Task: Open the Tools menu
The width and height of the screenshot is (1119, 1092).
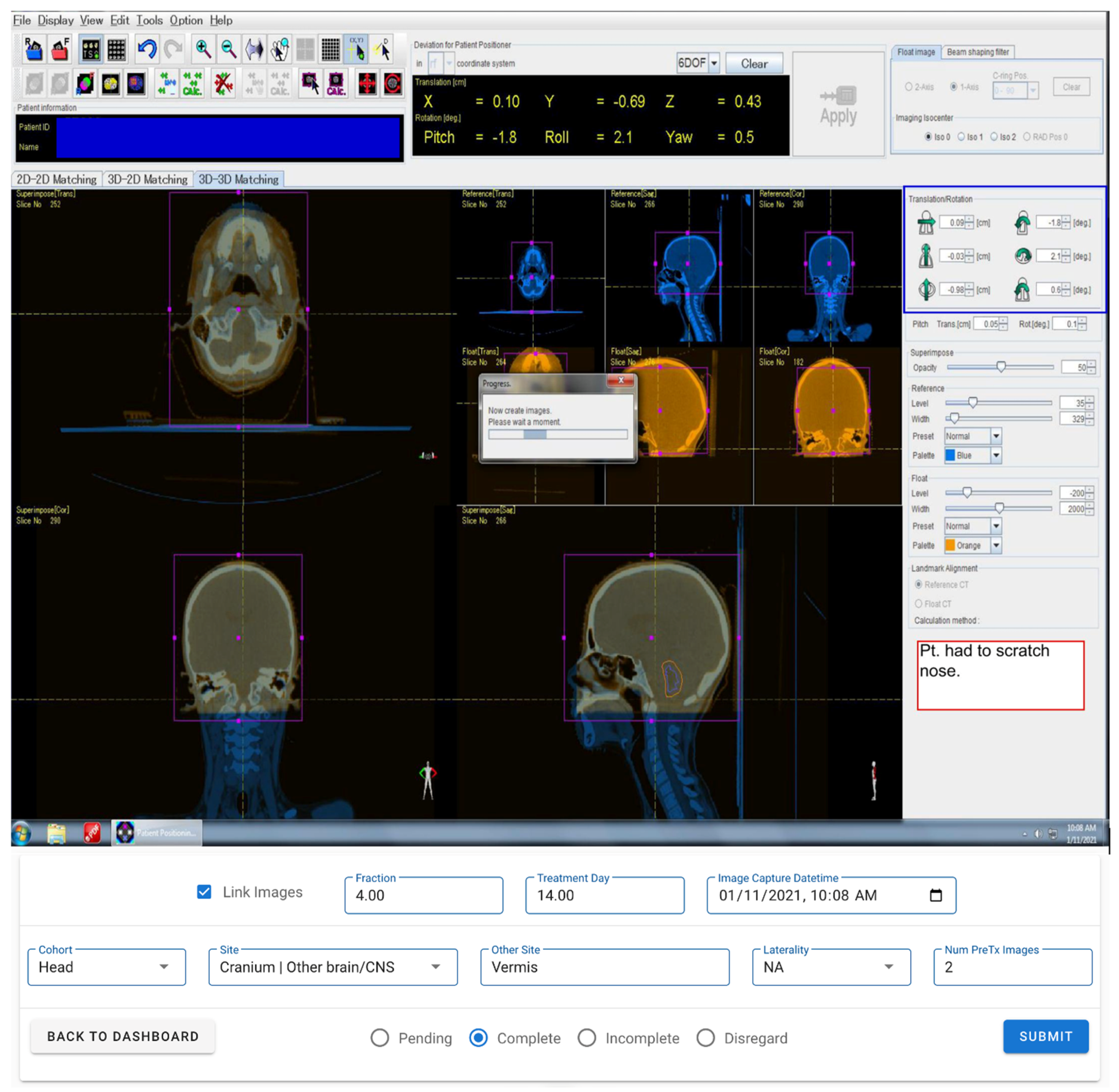Action: pos(149,21)
